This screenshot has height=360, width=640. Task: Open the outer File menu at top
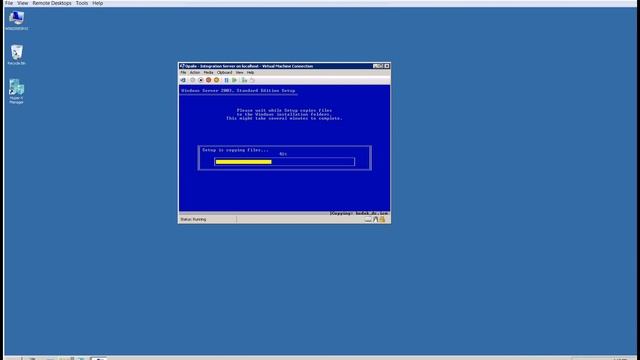pyautogui.click(x=9, y=3)
